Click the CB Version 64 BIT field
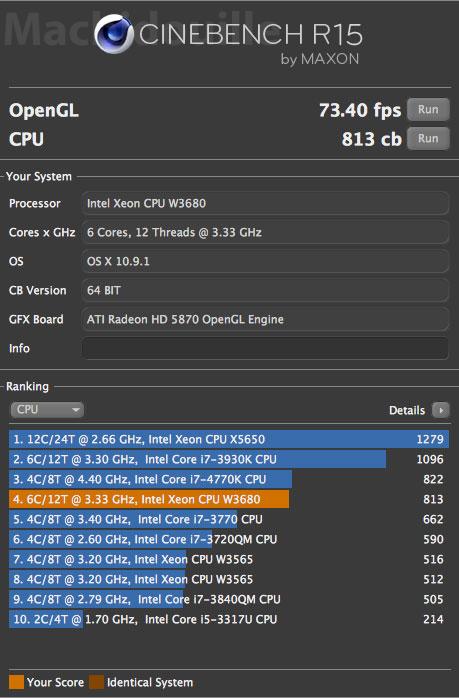The width and height of the screenshot is (459, 698). (x=265, y=290)
